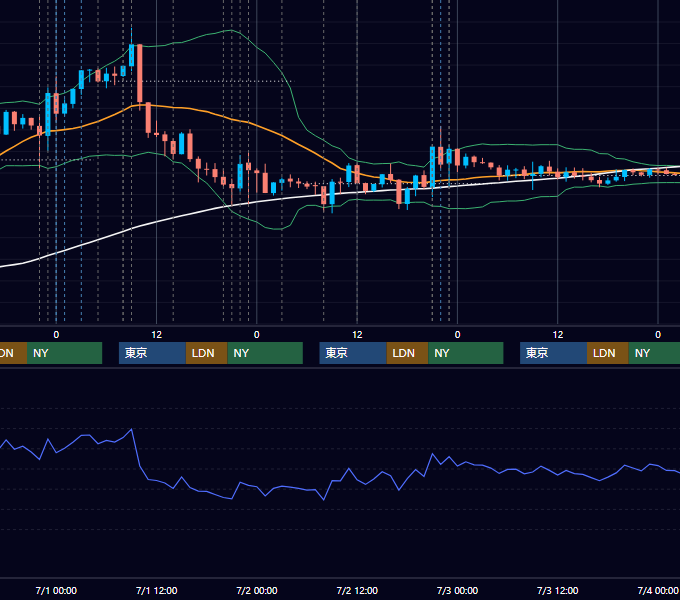The width and height of the screenshot is (680, 600).
Task: Select the green upper Bollinger band peak
Action: click(231, 30)
